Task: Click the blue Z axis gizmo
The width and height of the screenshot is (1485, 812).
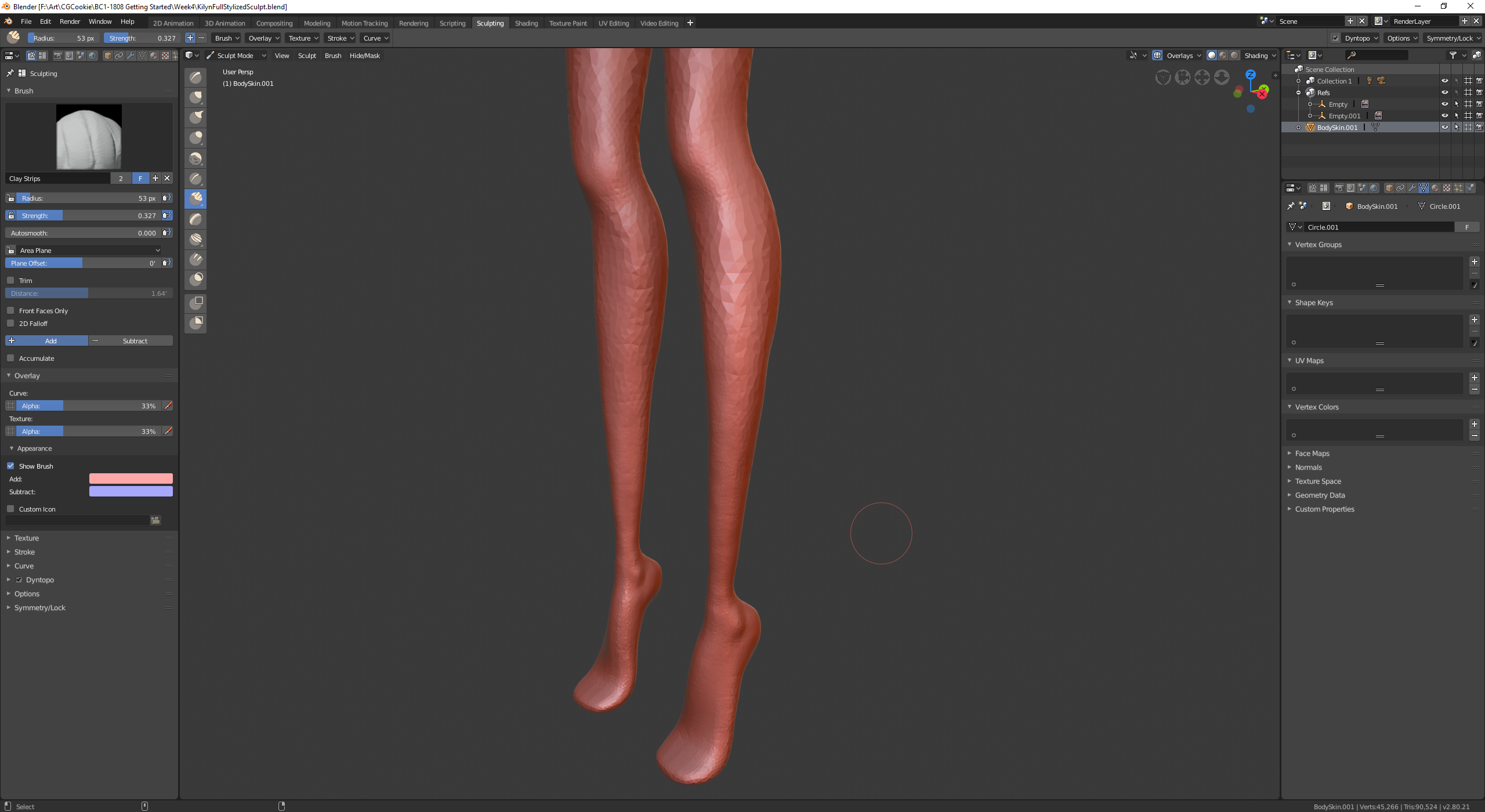Action: pos(1250,75)
